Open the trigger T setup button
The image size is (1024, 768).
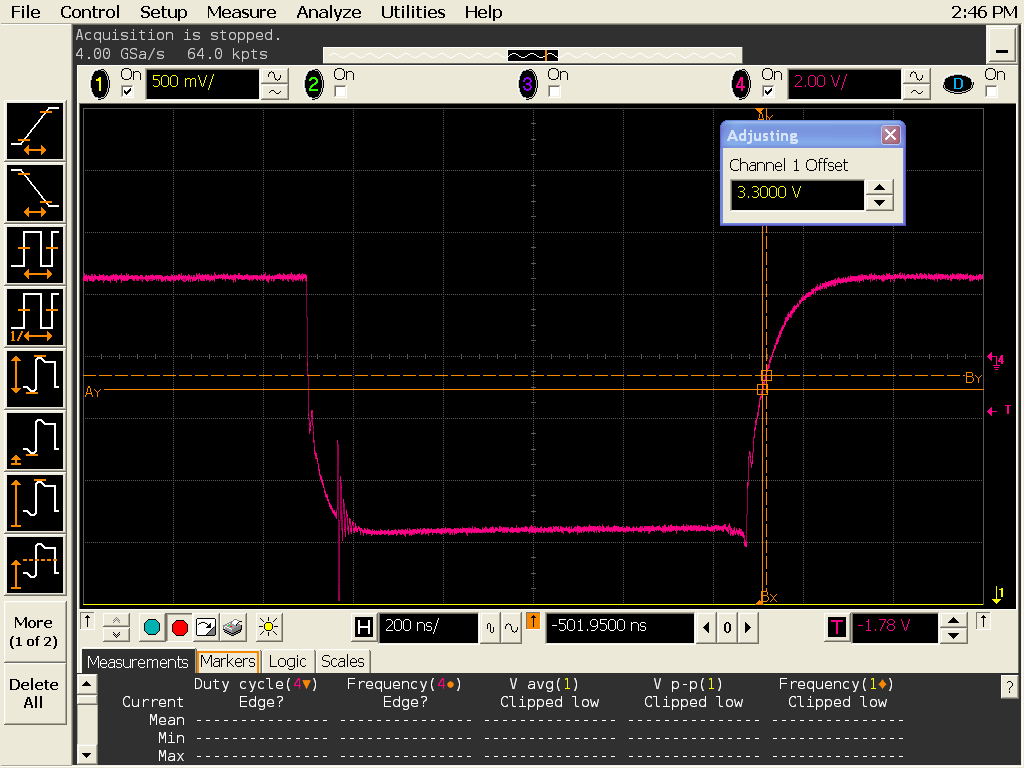[x=837, y=628]
